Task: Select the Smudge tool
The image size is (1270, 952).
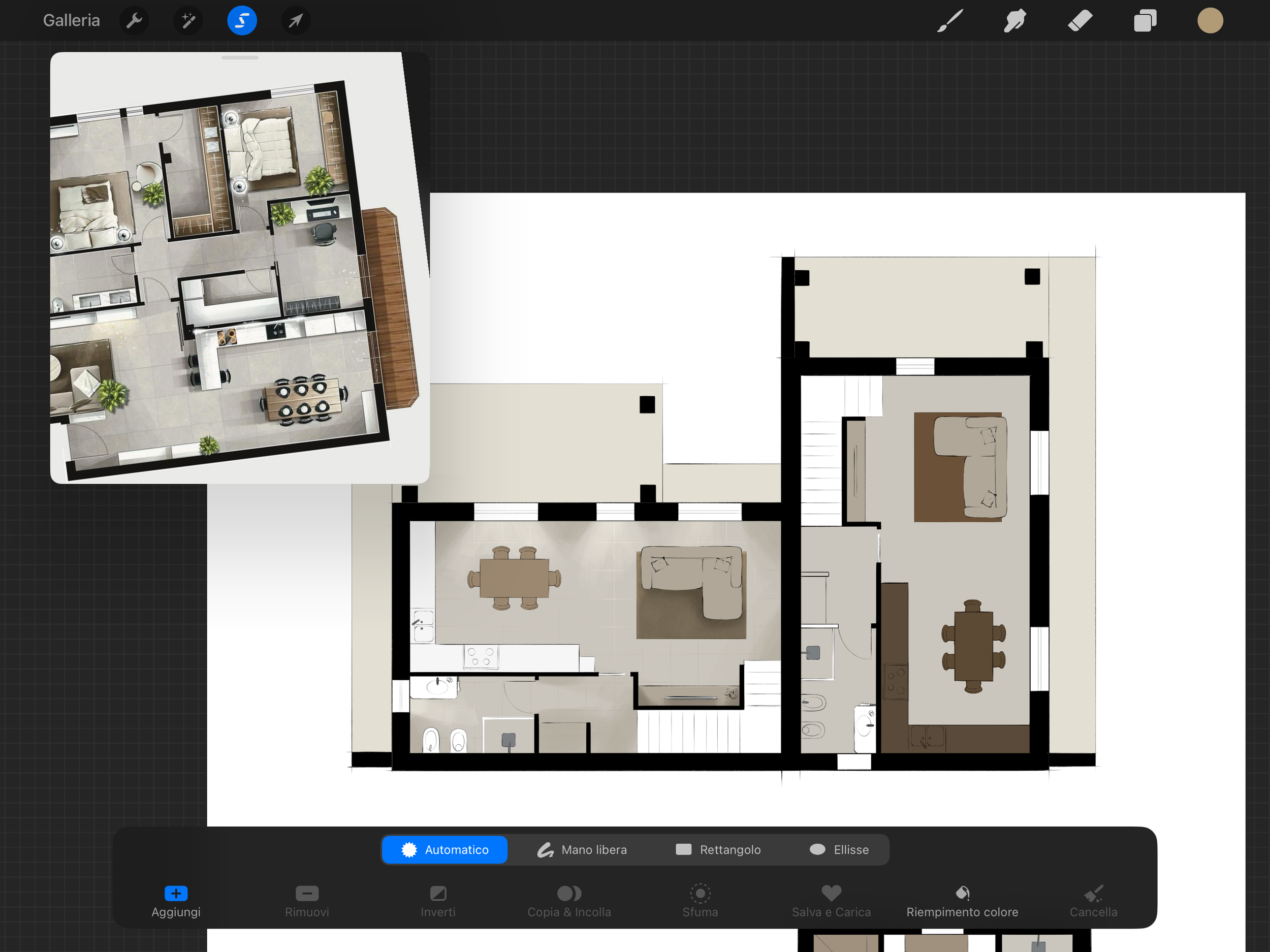Action: click(1014, 21)
